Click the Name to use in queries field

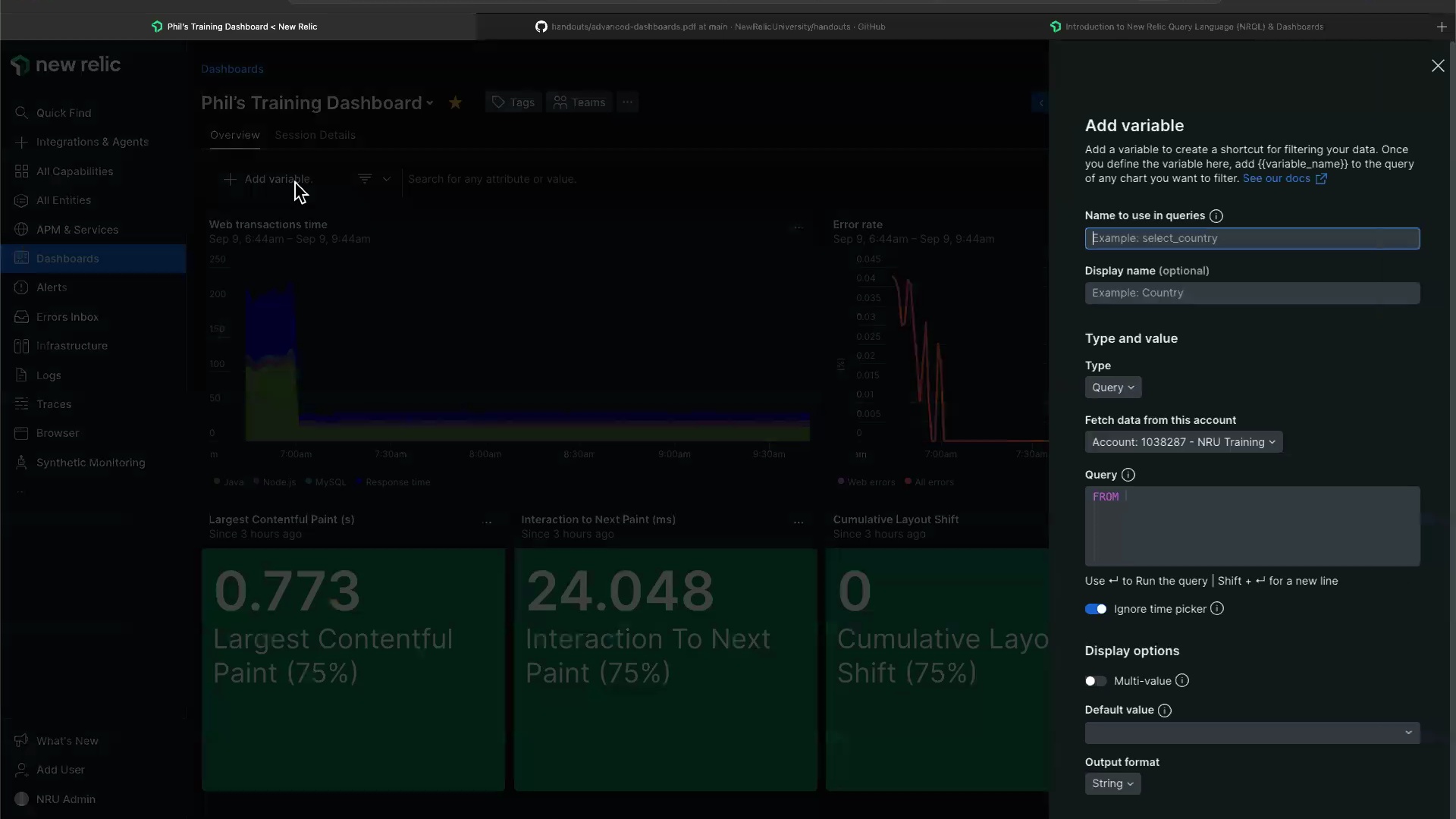click(1252, 238)
